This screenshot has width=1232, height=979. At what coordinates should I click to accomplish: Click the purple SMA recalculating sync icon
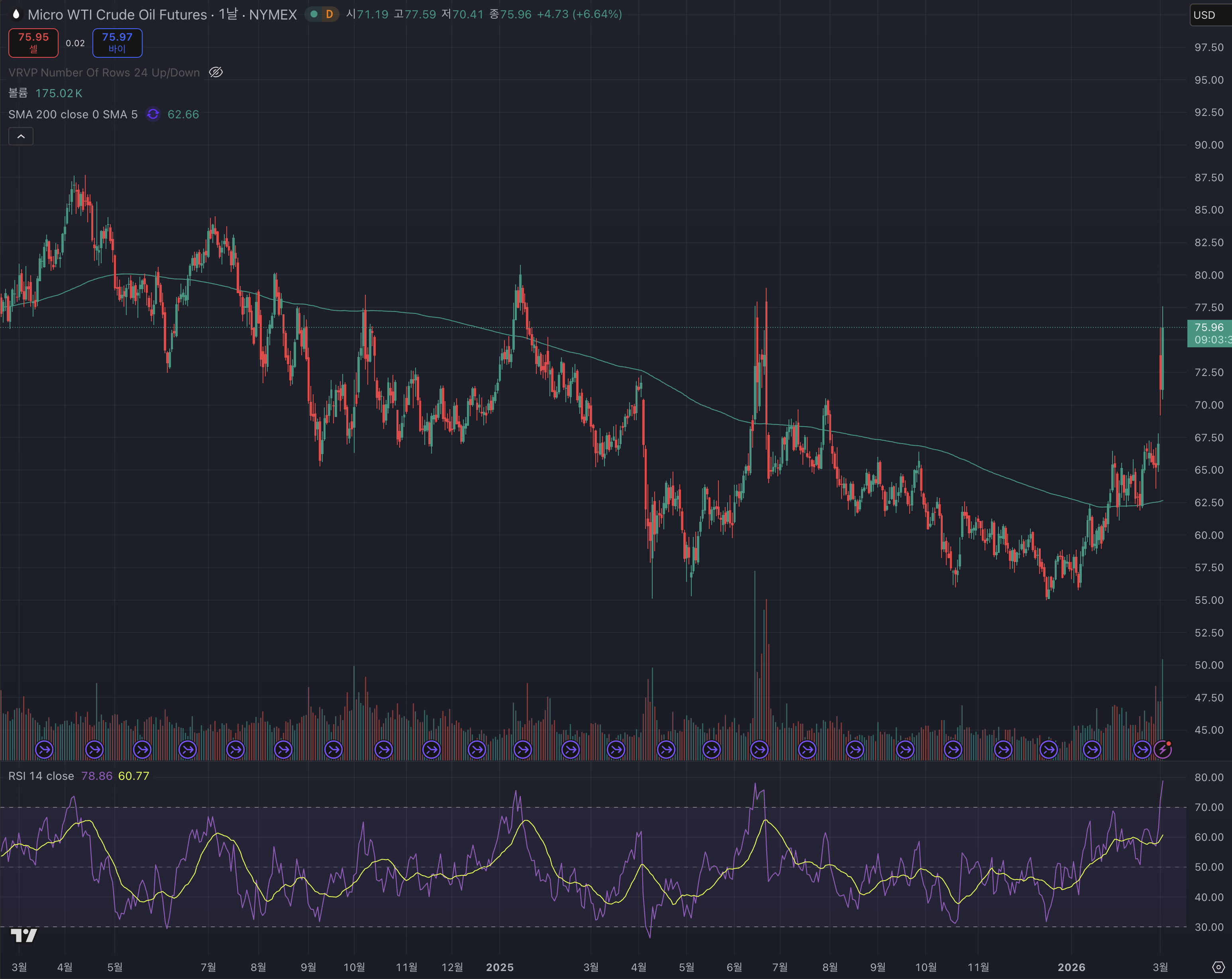(x=153, y=114)
